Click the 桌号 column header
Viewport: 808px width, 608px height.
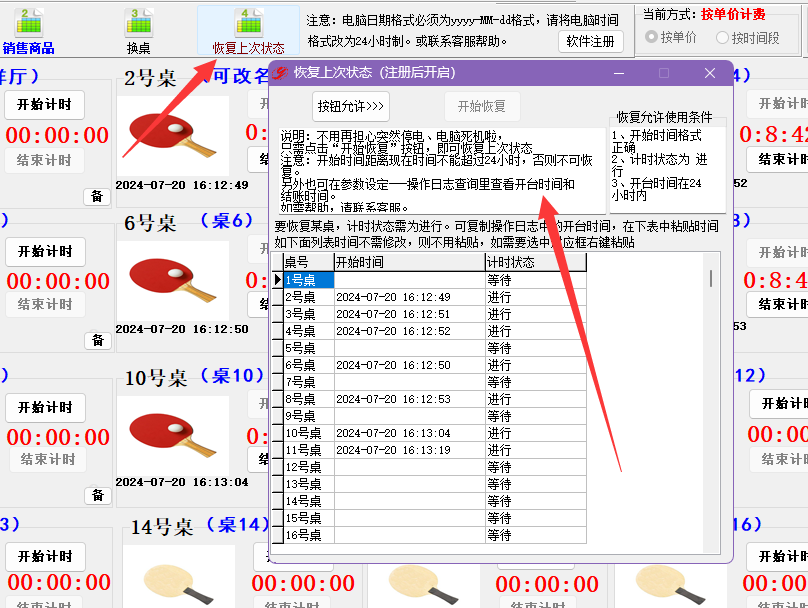pyautogui.click(x=309, y=262)
